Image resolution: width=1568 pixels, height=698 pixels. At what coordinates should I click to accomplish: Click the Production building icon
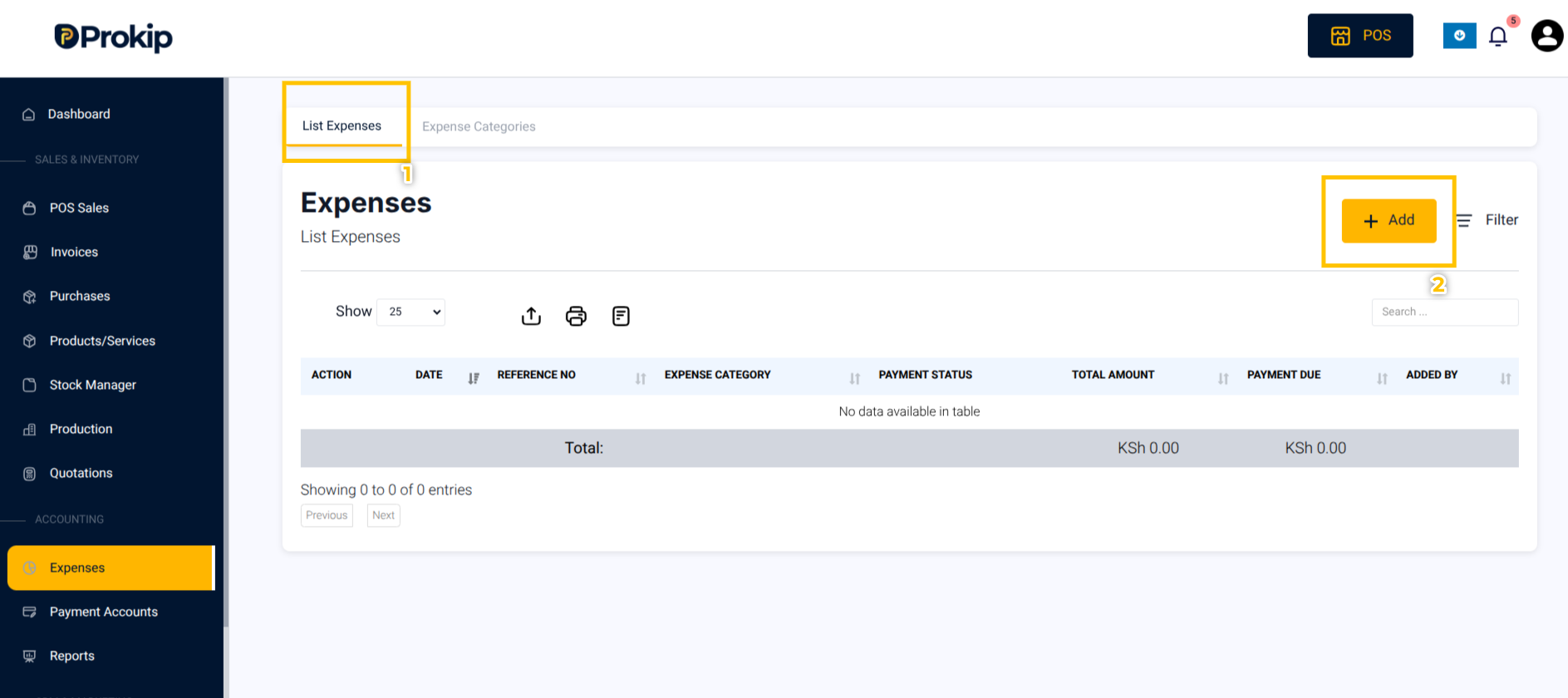pos(29,430)
